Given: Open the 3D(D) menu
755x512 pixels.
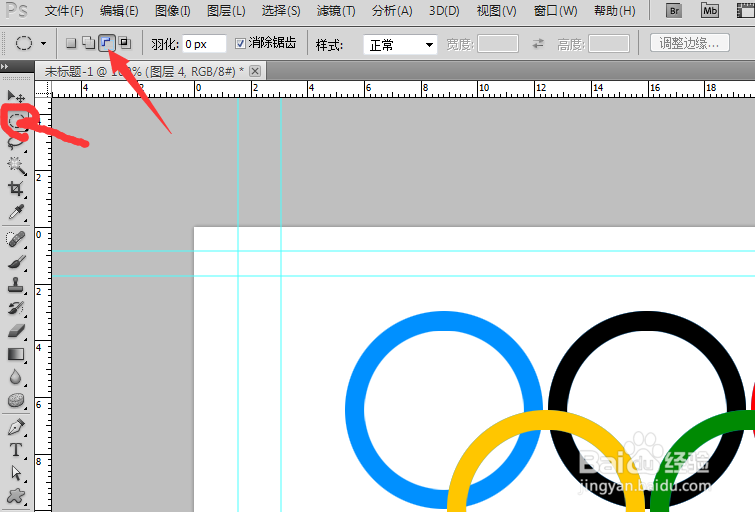Looking at the screenshot, I should point(444,11).
